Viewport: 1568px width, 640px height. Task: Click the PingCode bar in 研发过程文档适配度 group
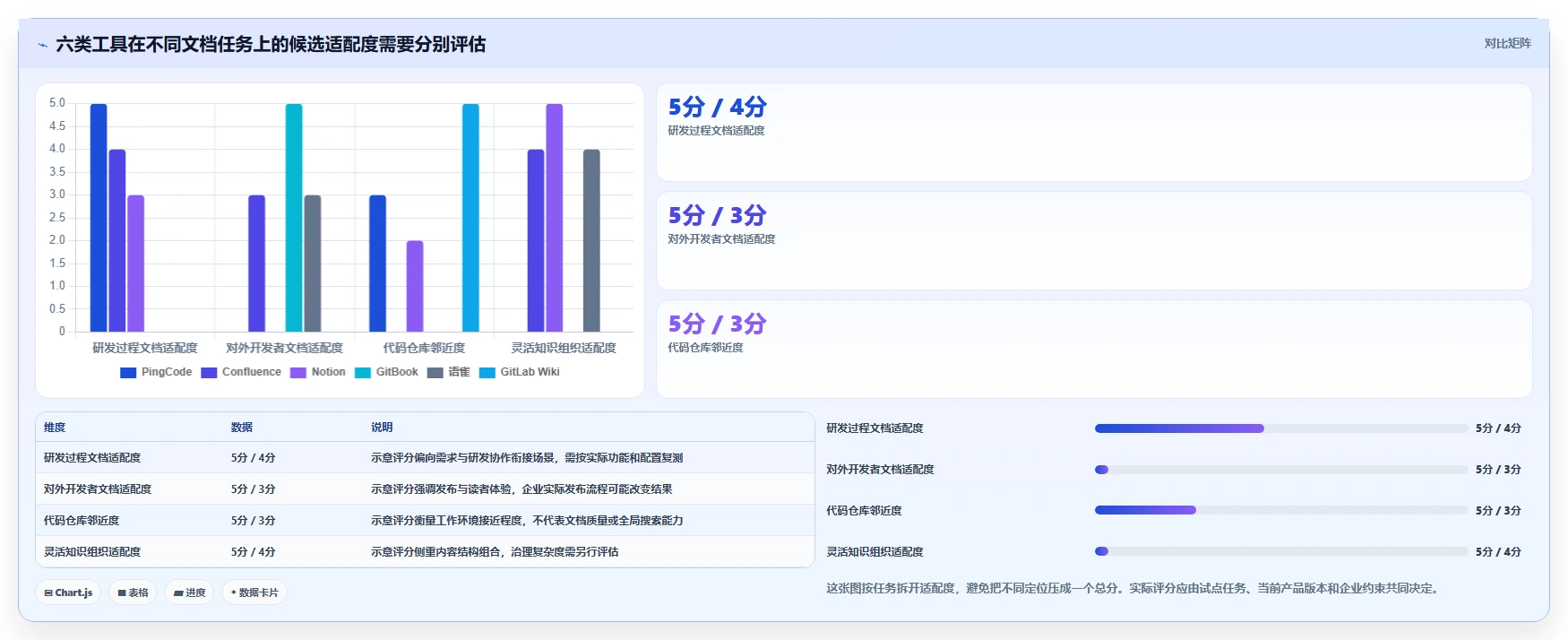(x=99, y=218)
